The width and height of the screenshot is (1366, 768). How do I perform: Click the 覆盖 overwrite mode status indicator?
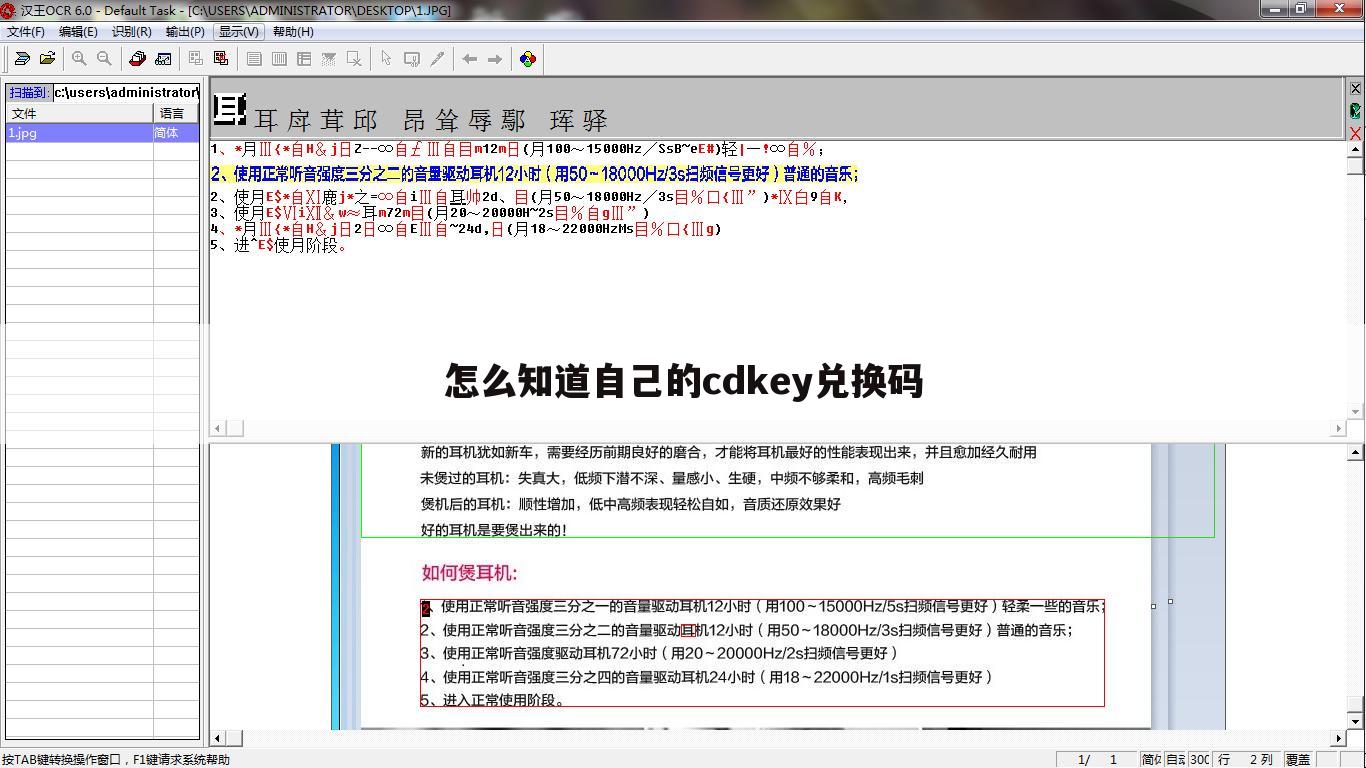pos(1298,760)
